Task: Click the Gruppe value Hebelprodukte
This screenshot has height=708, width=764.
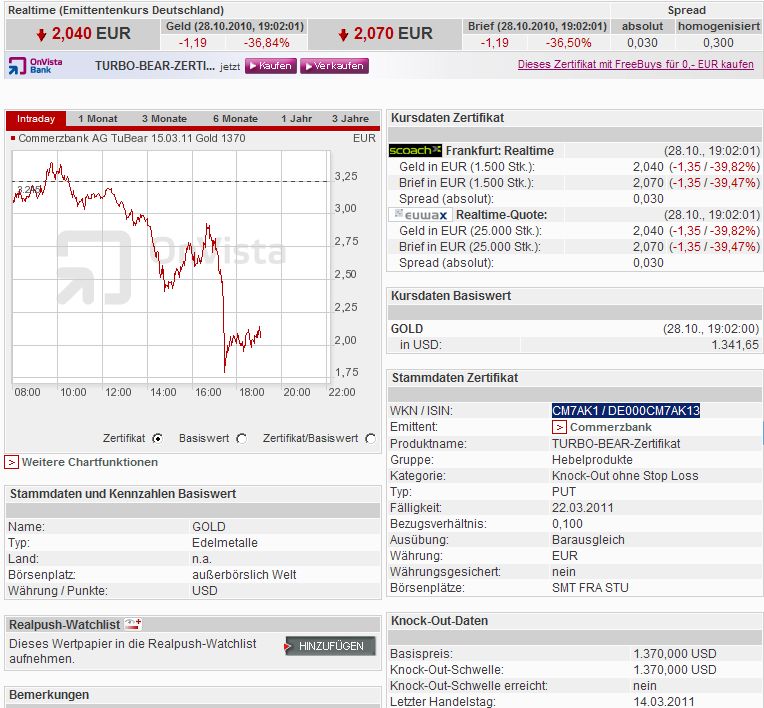Action: click(x=592, y=459)
